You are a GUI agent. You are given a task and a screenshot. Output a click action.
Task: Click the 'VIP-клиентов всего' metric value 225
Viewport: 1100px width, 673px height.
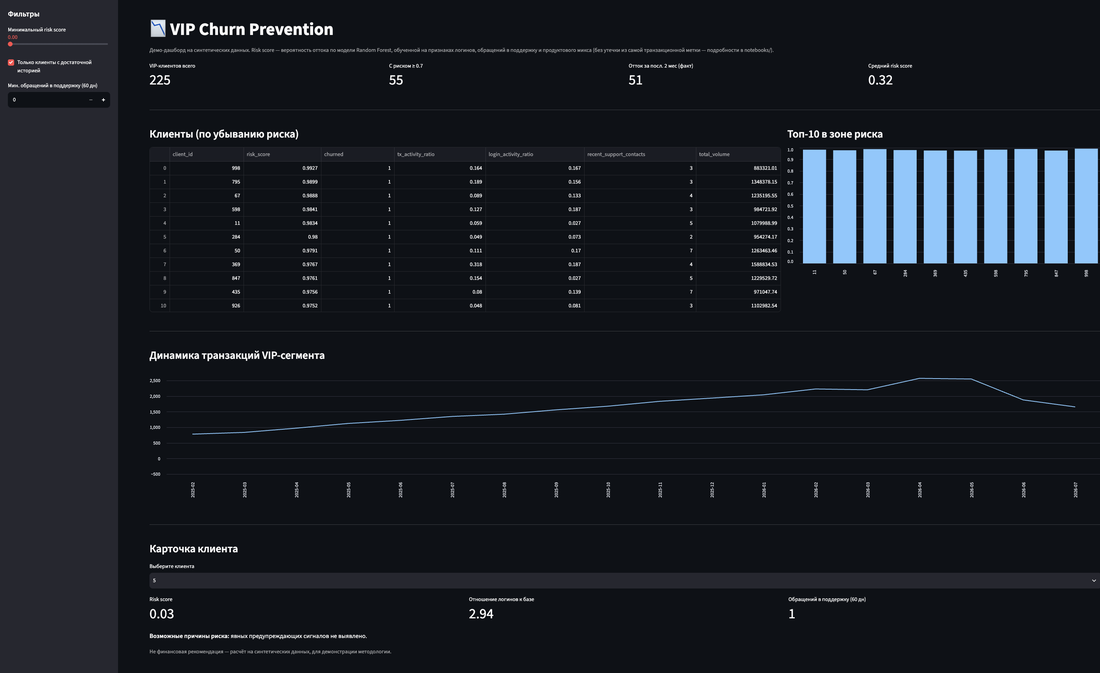point(160,80)
